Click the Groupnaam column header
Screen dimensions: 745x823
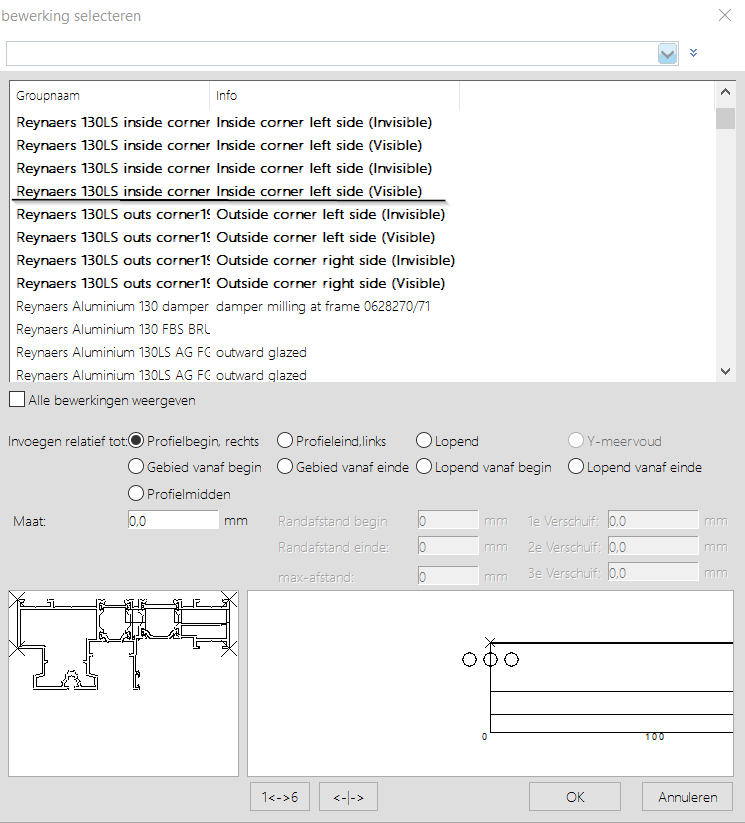tap(109, 96)
